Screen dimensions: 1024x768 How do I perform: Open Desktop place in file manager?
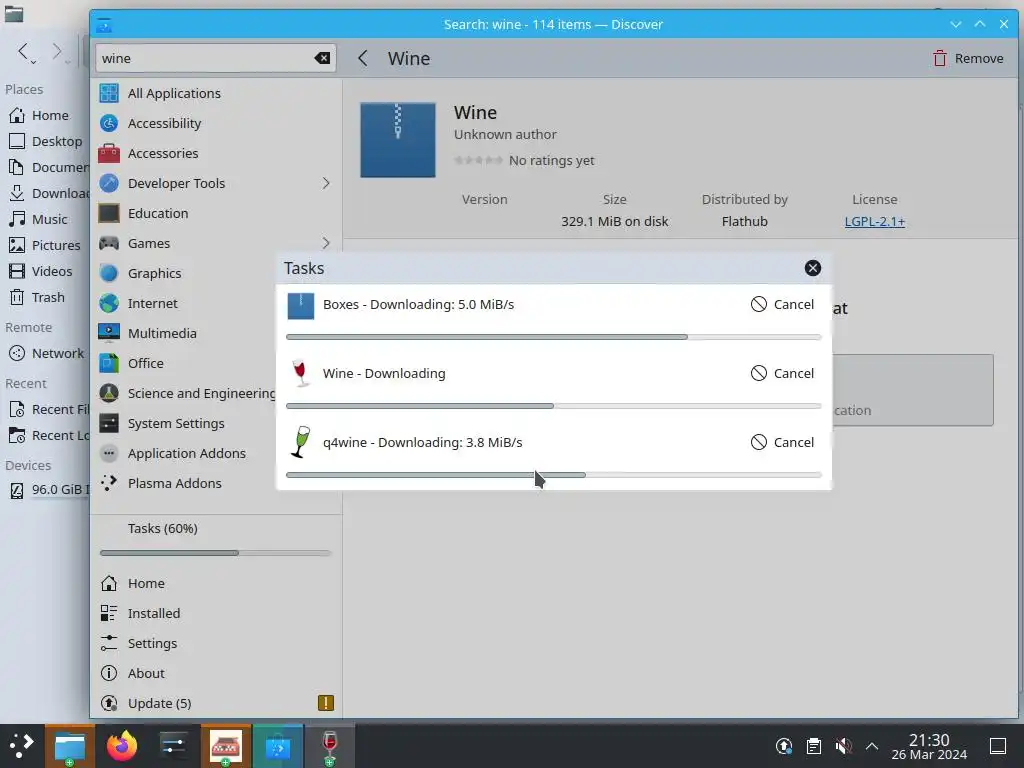pos(44,141)
